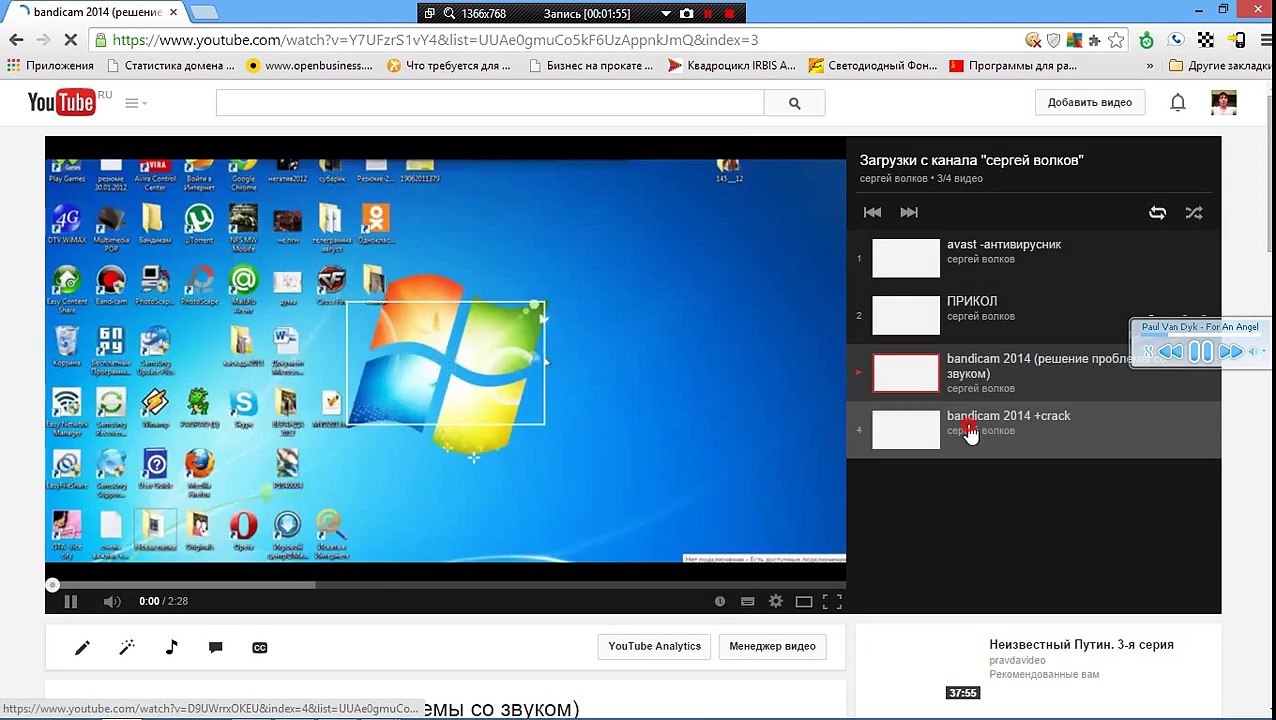The height and width of the screenshot is (720, 1276).
Task: Click the Добавить видео button
Action: point(1089,102)
